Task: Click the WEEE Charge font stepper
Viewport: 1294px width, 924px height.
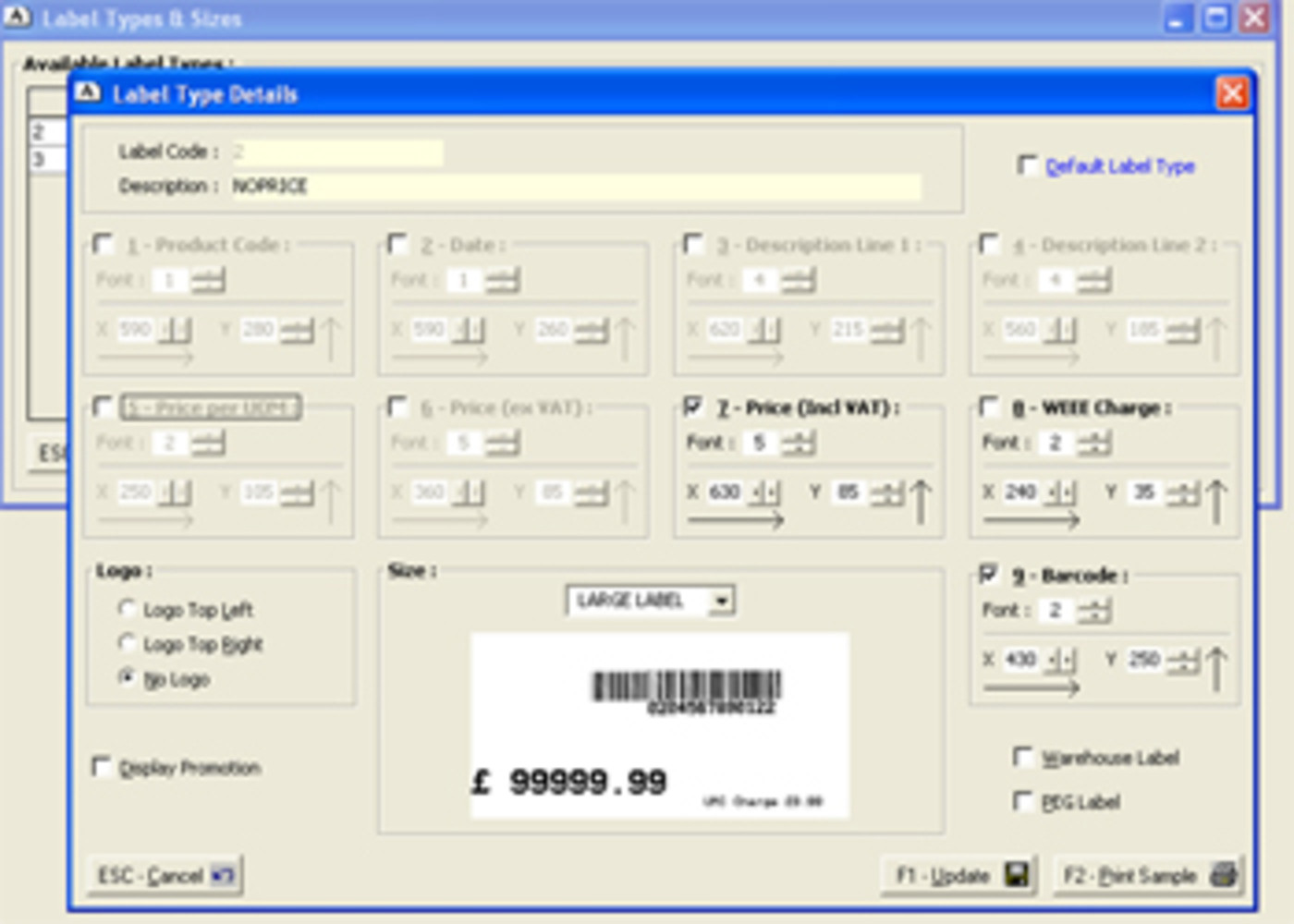Action: [x=1093, y=443]
